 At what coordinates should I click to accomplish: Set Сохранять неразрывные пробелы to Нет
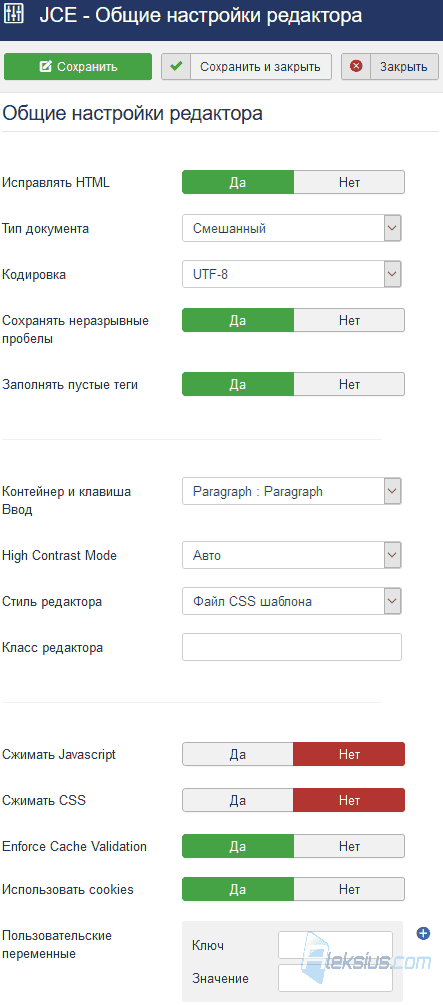click(349, 320)
